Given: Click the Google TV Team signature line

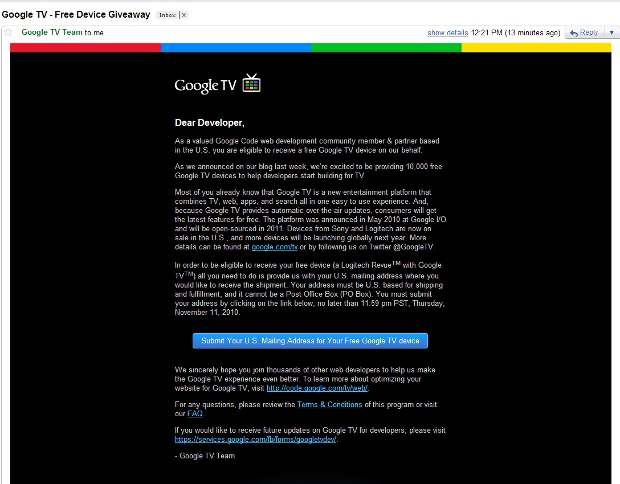Looking at the screenshot, I should pos(205,456).
